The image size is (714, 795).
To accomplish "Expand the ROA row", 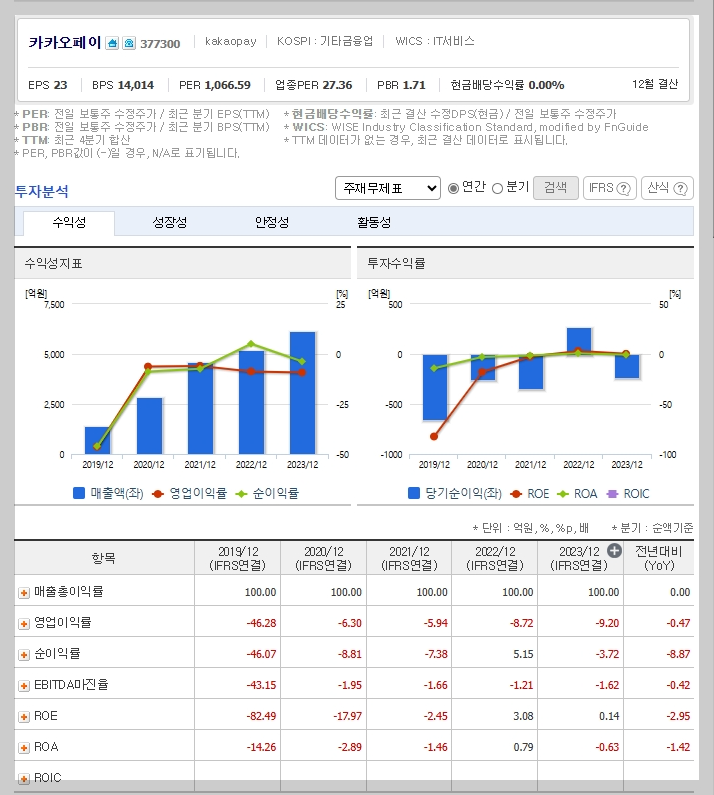I will point(24,748).
